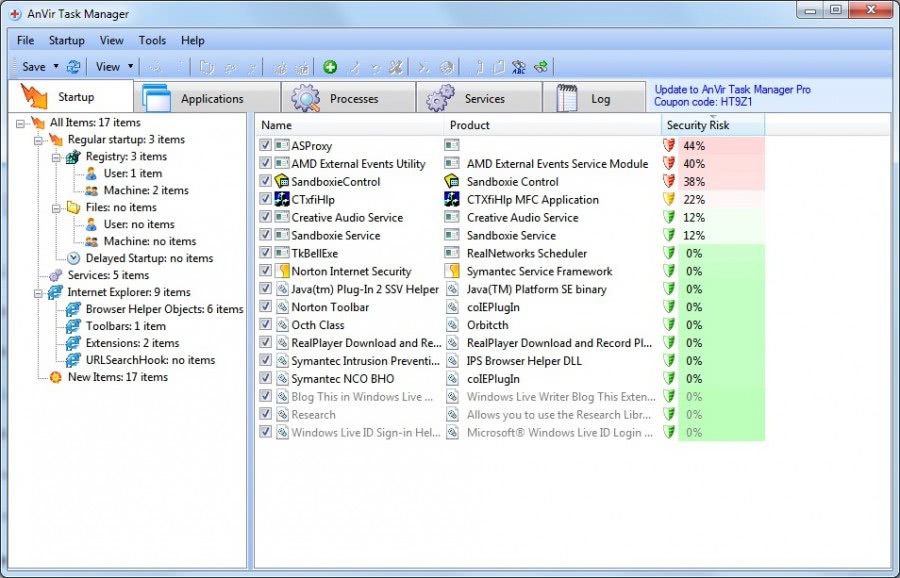Click the Refresh icon next to Save
The height and width of the screenshot is (578, 900).
73,67
